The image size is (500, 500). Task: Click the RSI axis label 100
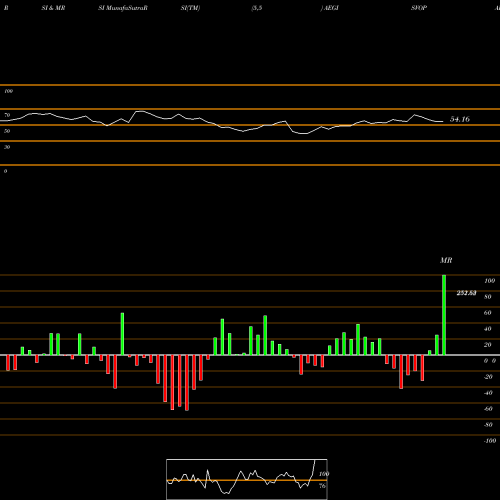[8, 91]
